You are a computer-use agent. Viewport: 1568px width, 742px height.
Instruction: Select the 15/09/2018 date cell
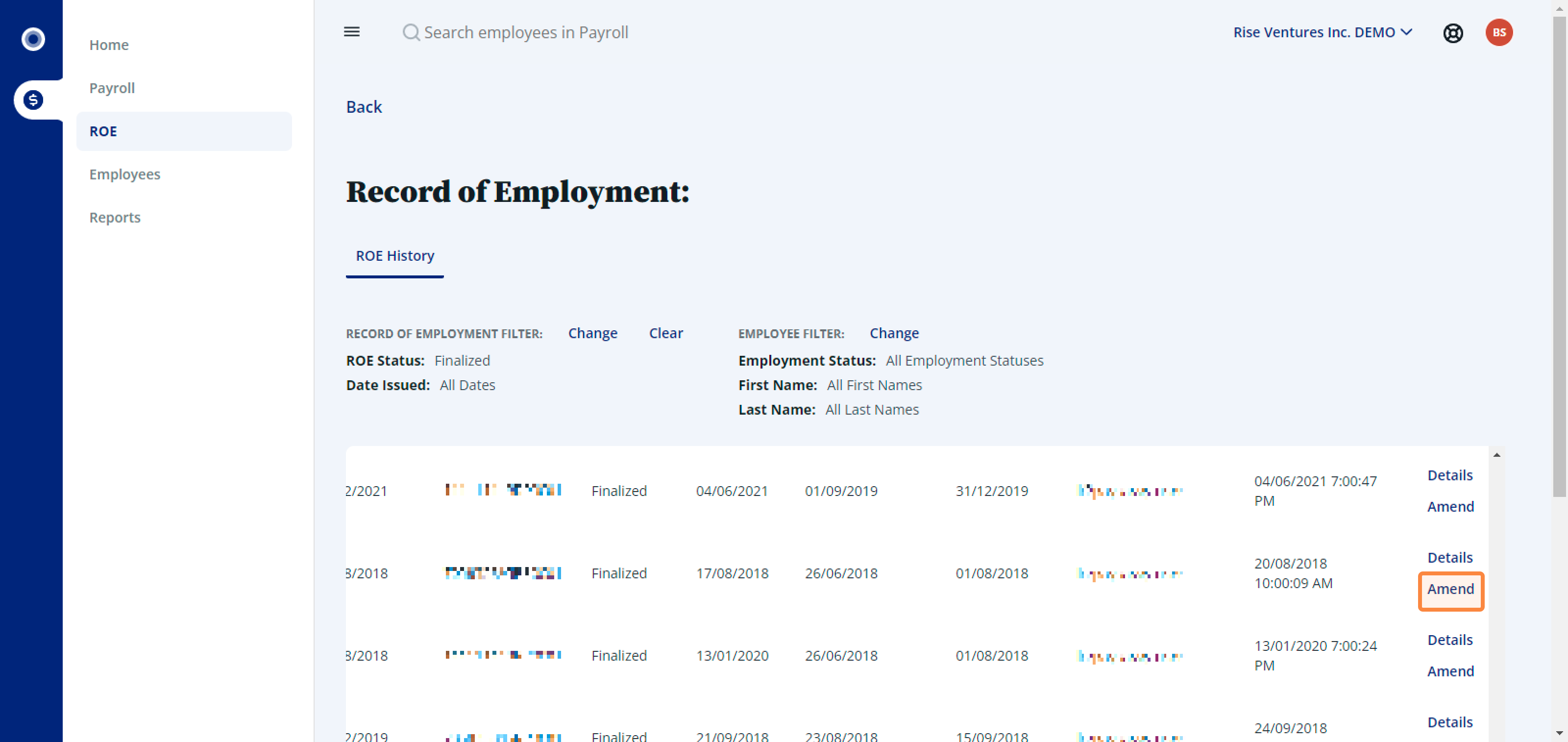(x=992, y=737)
